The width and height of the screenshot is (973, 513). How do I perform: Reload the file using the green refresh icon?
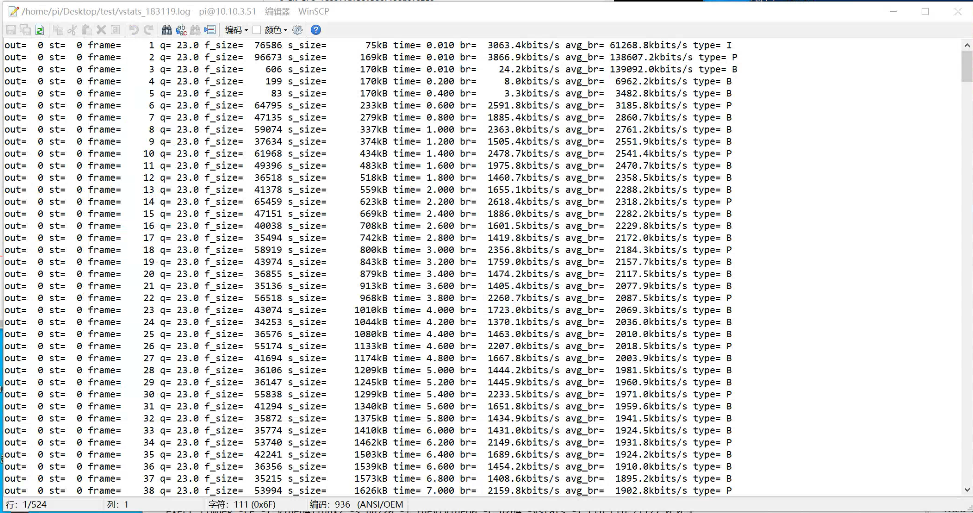pos(39,30)
